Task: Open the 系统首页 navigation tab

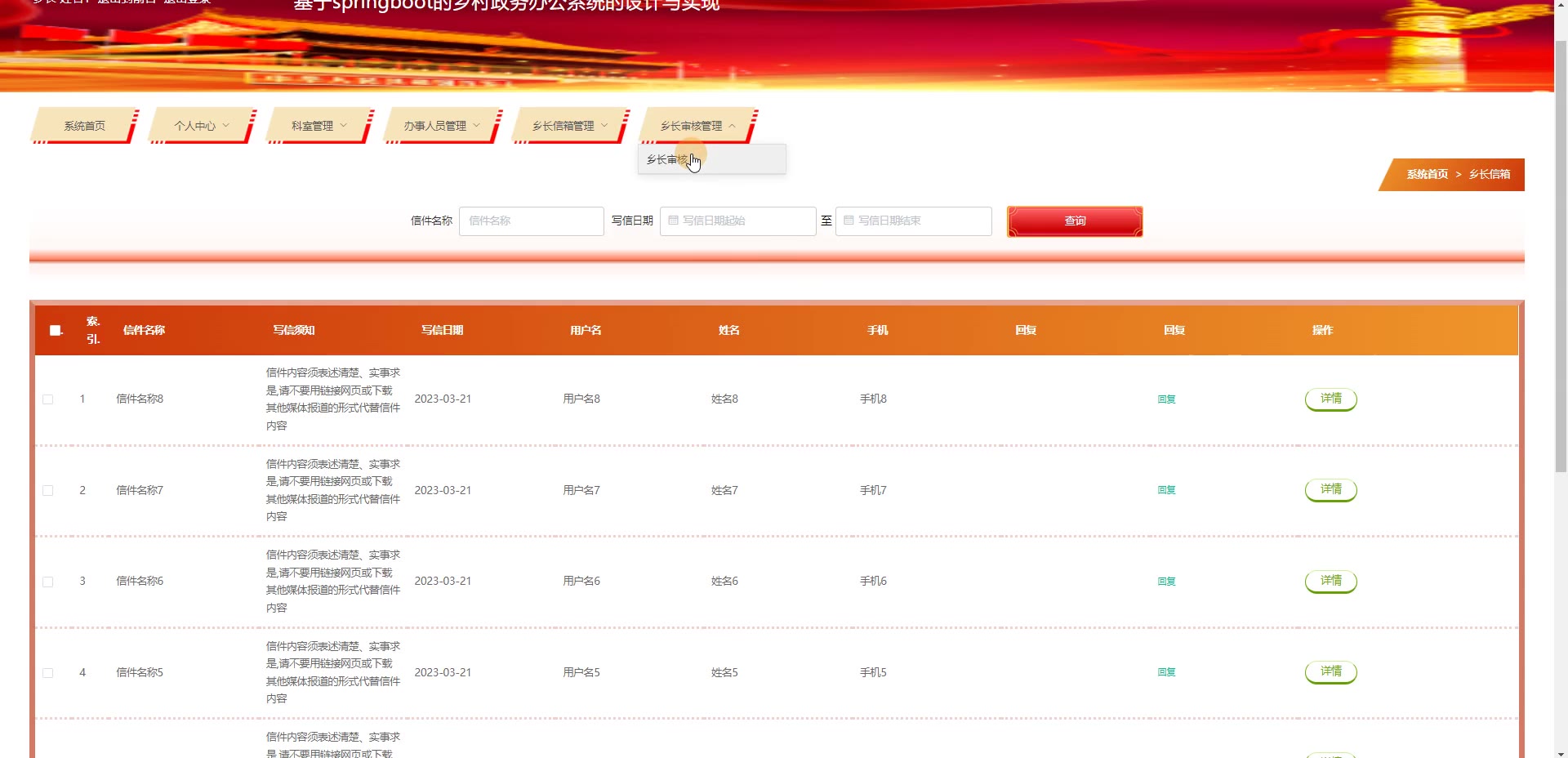Action: tap(84, 126)
